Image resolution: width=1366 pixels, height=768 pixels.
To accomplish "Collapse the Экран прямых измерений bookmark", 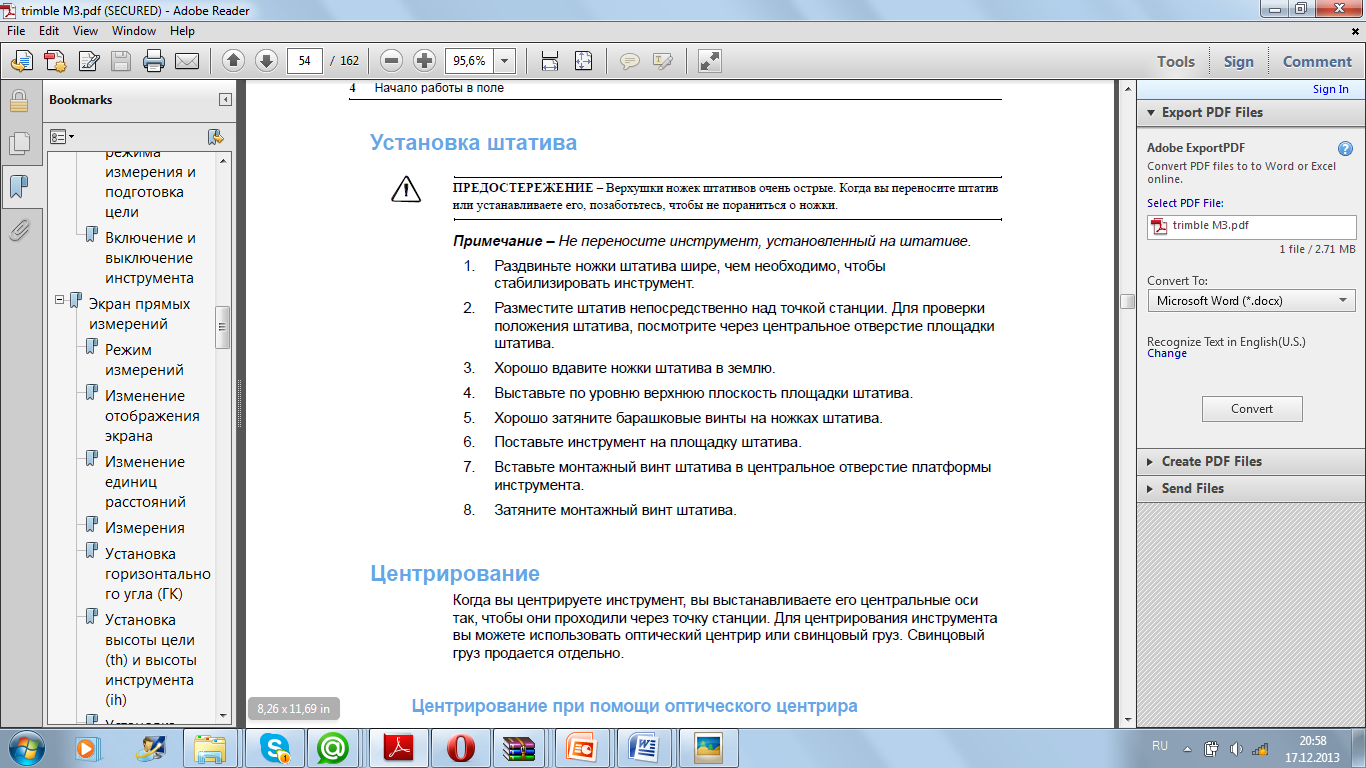I will coord(60,299).
